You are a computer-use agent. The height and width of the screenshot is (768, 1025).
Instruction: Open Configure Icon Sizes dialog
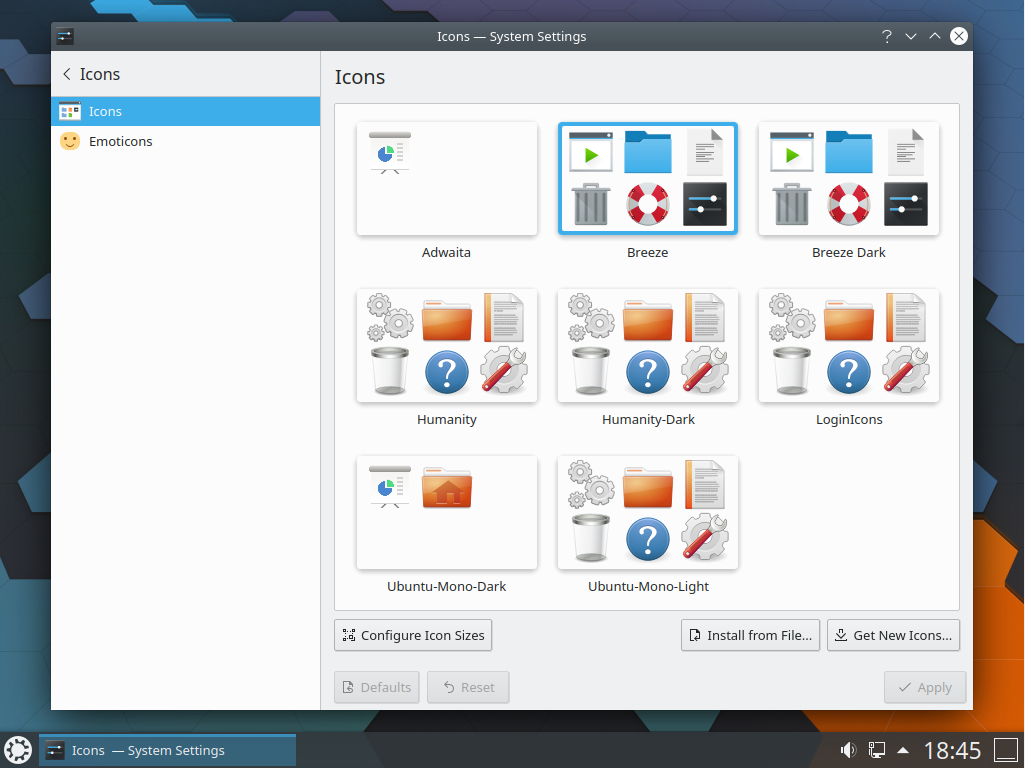(413, 635)
